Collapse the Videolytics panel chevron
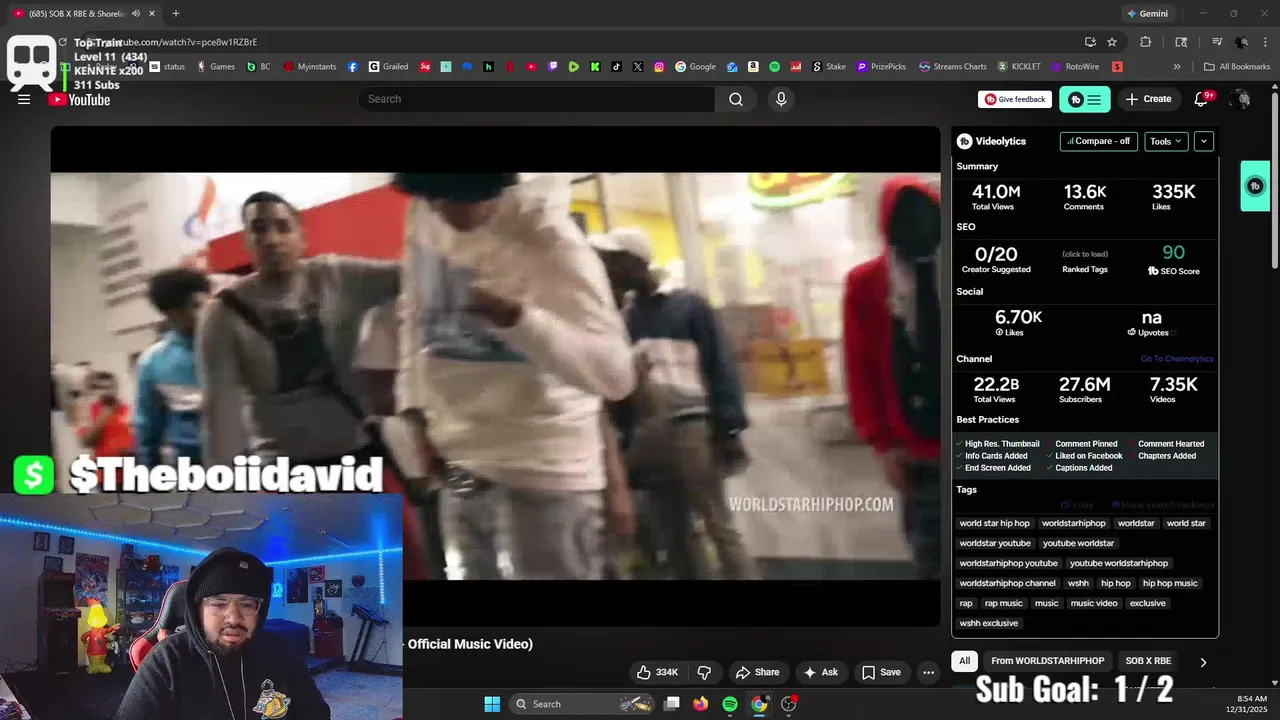 [1204, 141]
